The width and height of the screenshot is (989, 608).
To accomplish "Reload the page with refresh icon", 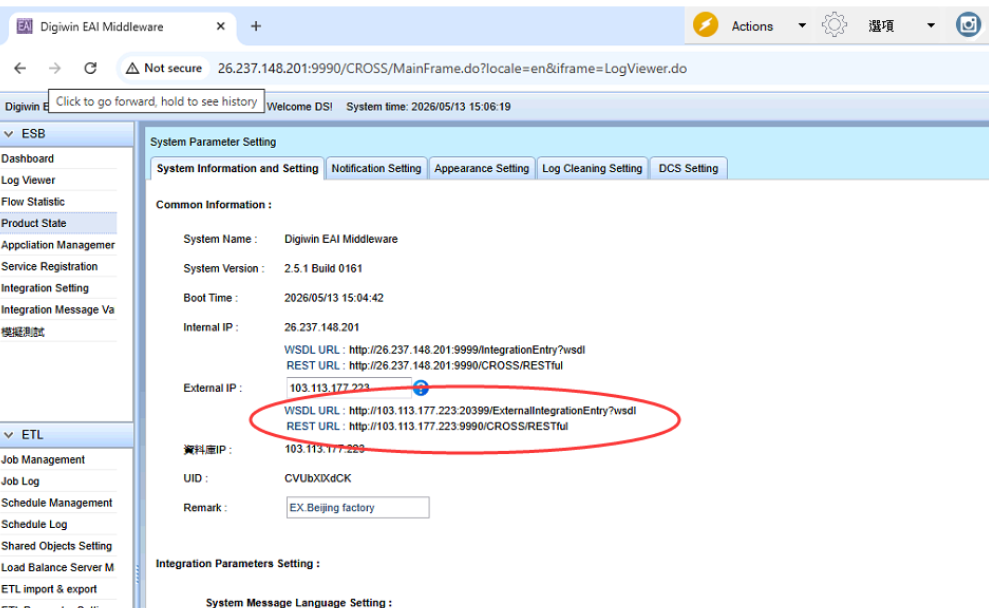I will point(90,68).
